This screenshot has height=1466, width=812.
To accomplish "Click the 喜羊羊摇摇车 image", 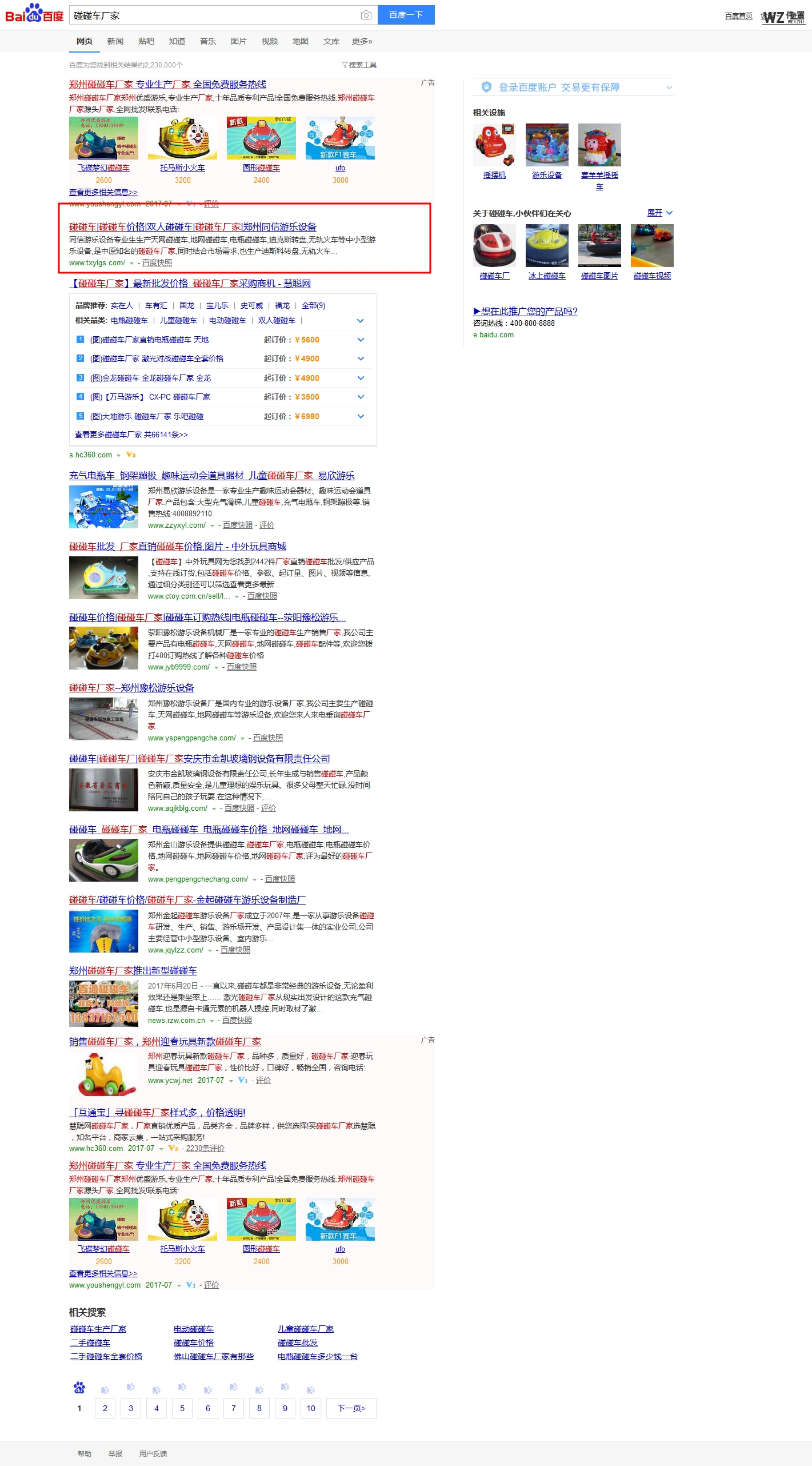I will [x=599, y=145].
